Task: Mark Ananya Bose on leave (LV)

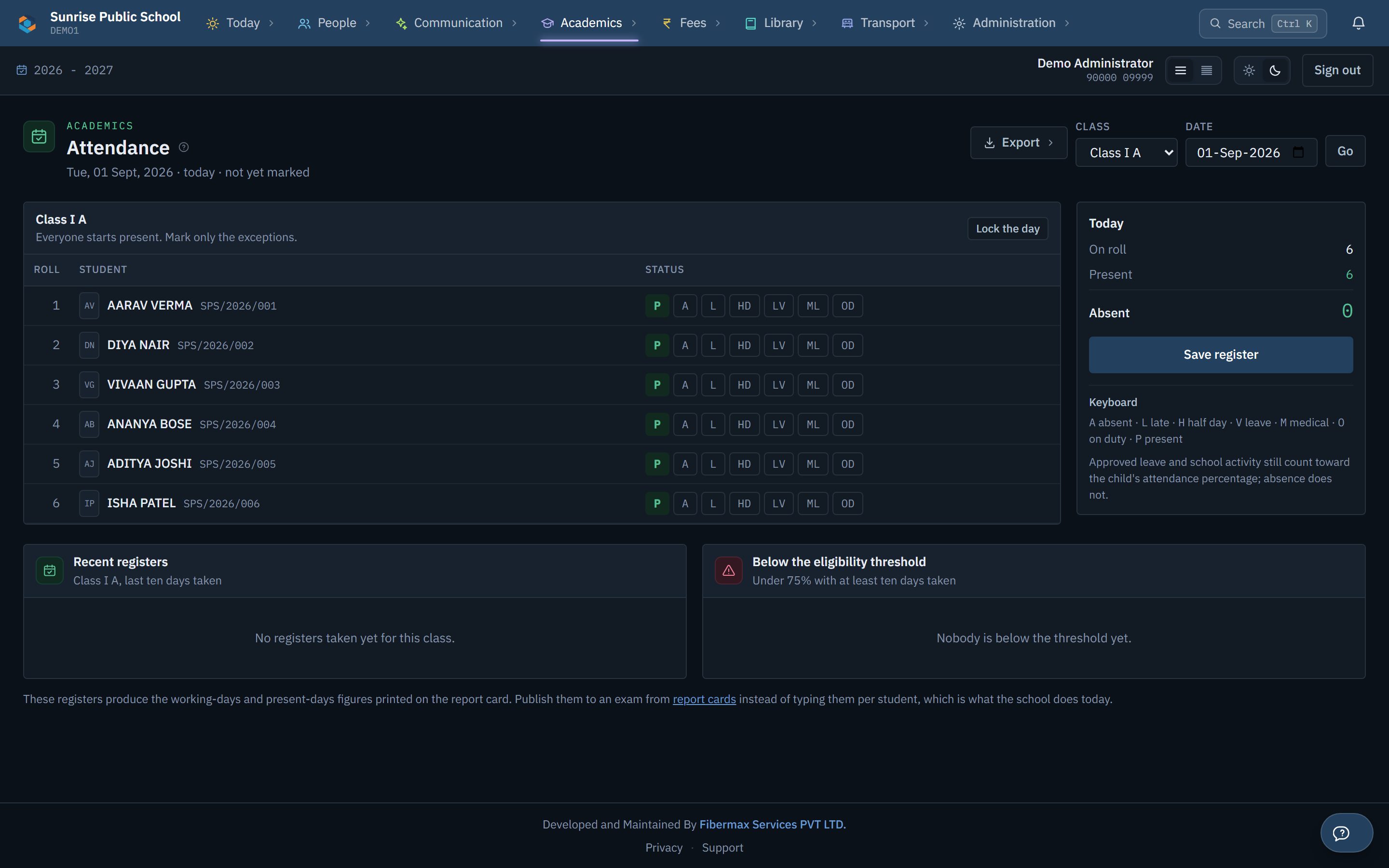Action: tap(778, 424)
